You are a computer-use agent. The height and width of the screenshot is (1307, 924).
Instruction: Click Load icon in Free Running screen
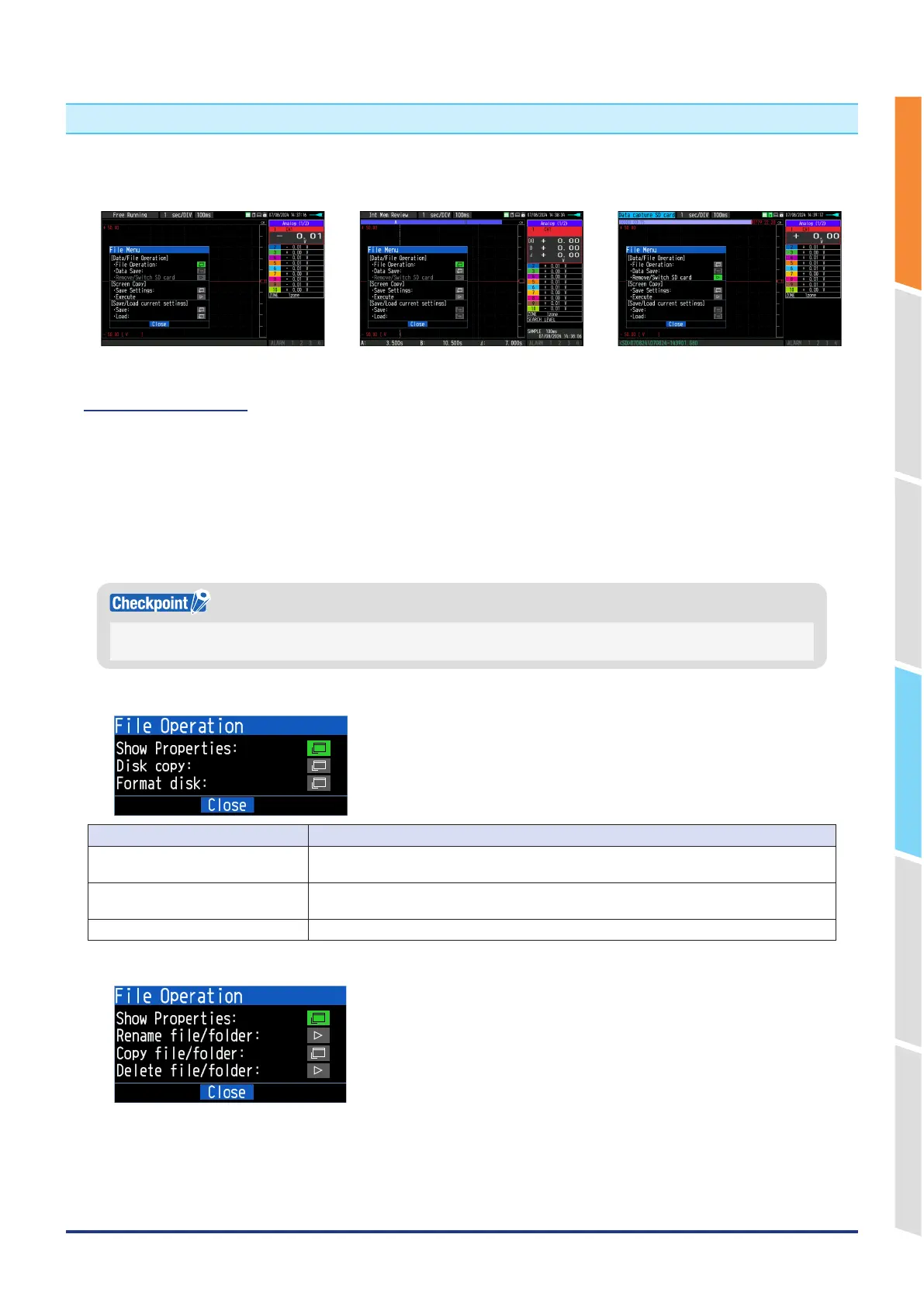coord(201,316)
